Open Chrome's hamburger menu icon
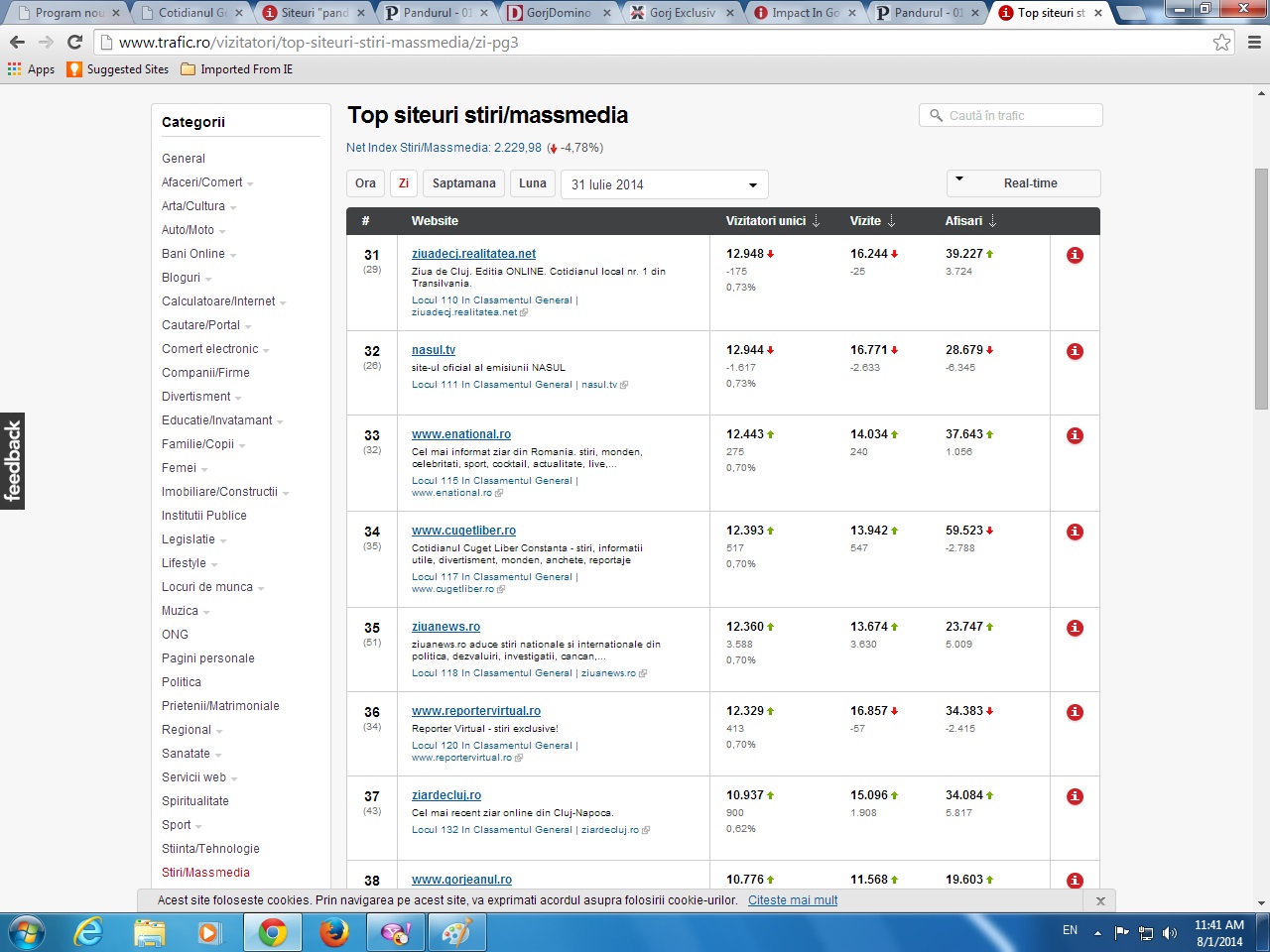Viewport: 1270px width, 952px height. click(1254, 43)
